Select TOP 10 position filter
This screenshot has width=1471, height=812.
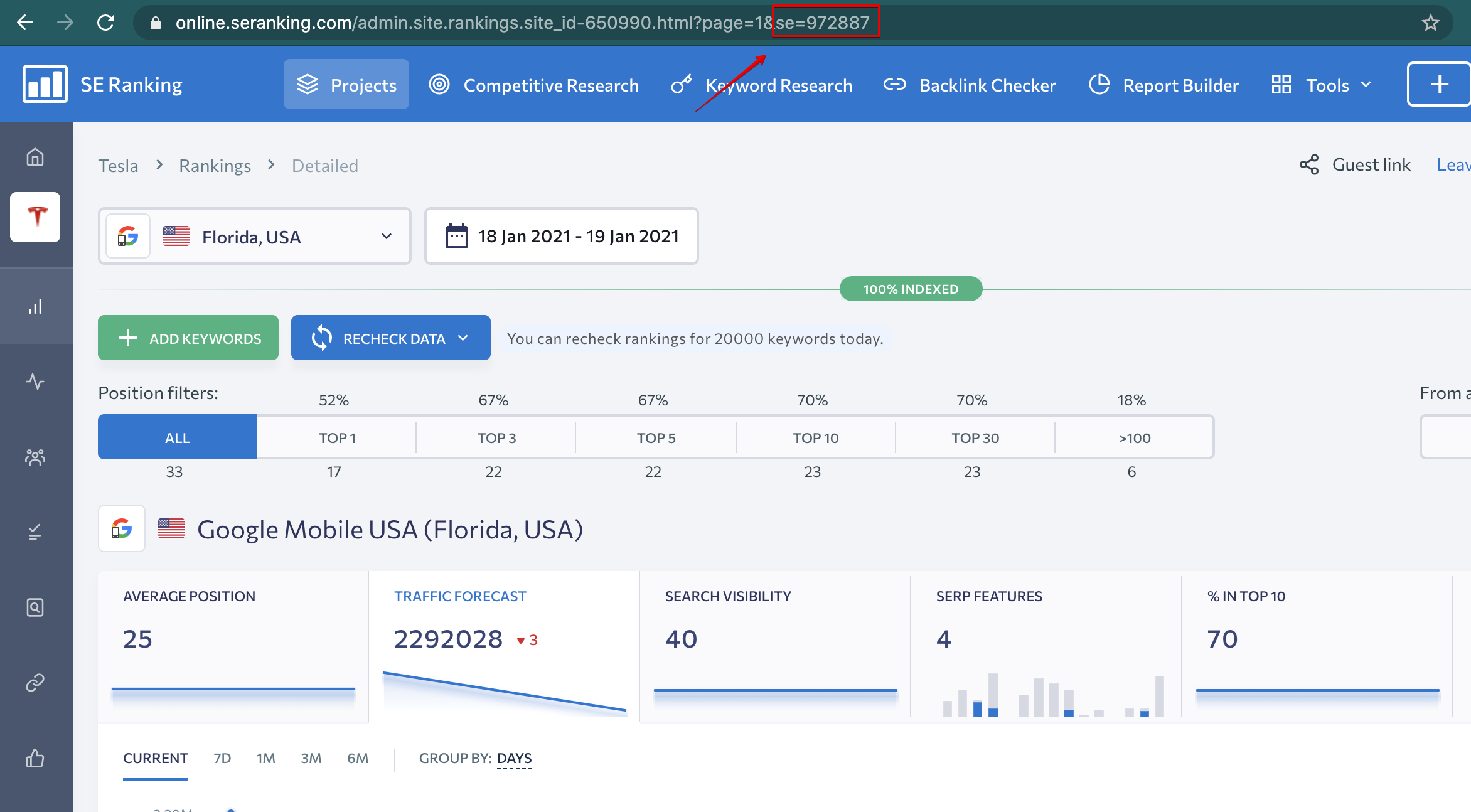(815, 437)
